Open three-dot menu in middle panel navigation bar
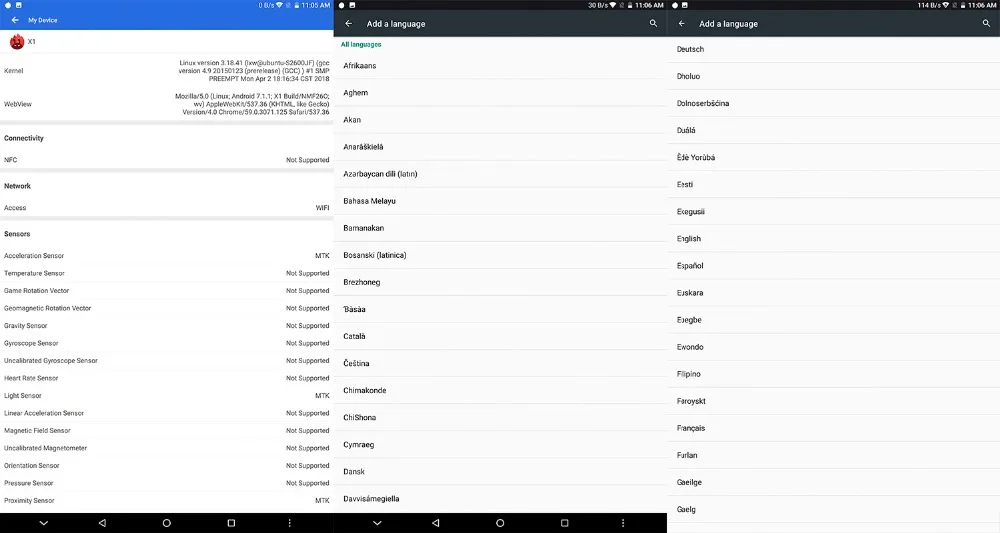1000x533 pixels. tap(623, 523)
